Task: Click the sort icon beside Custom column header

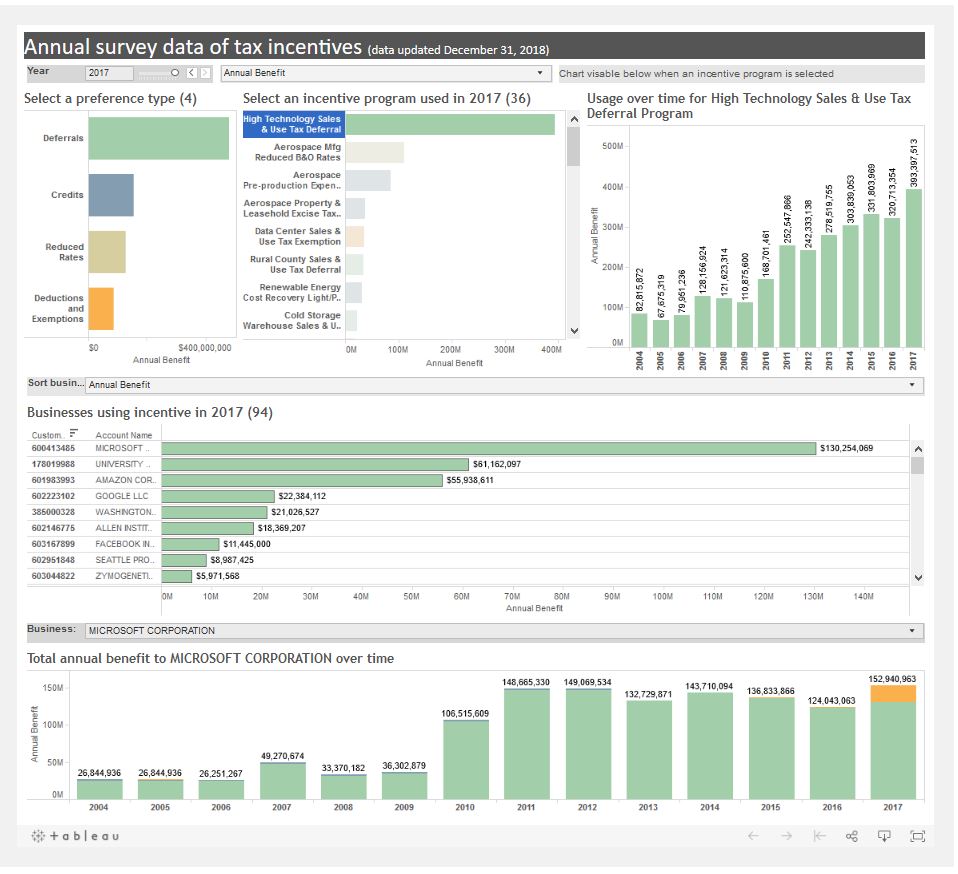Action: click(x=73, y=433)
